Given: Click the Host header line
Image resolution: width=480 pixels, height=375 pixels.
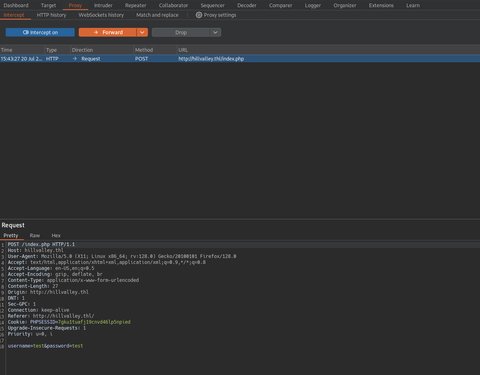Looking at the screenshot, I should coord(36,250).
